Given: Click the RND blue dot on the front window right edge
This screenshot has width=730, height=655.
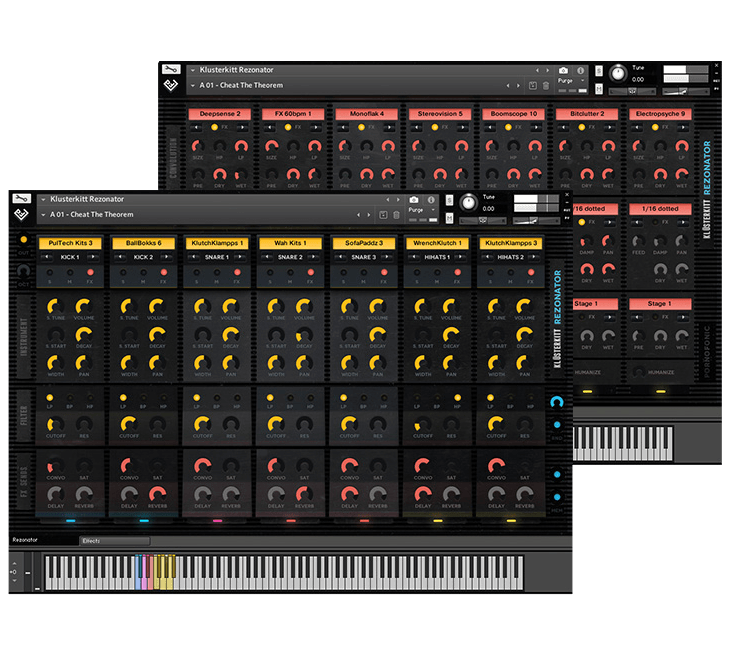Looking at the screenshot, I should tap(557, 425).
